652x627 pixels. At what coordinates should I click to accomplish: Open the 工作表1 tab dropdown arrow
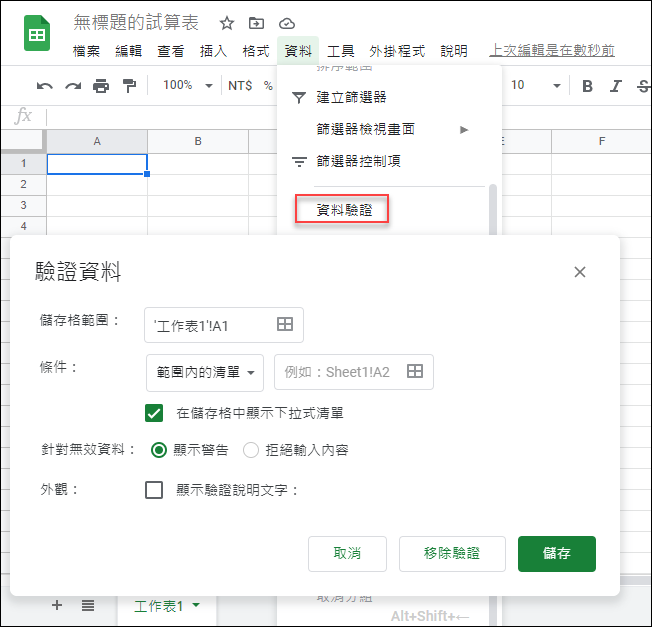[x=196, y=605]
